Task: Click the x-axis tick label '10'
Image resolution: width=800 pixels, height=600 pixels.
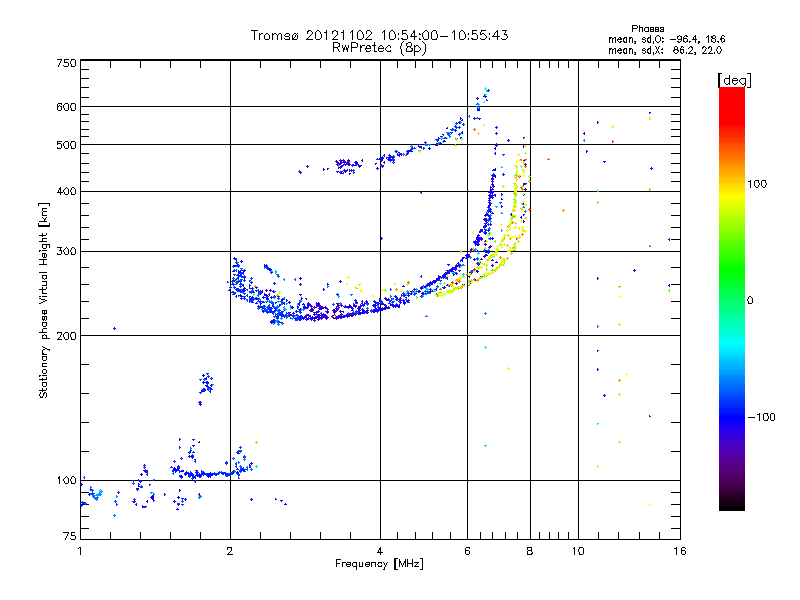Action: coord(578,551)
